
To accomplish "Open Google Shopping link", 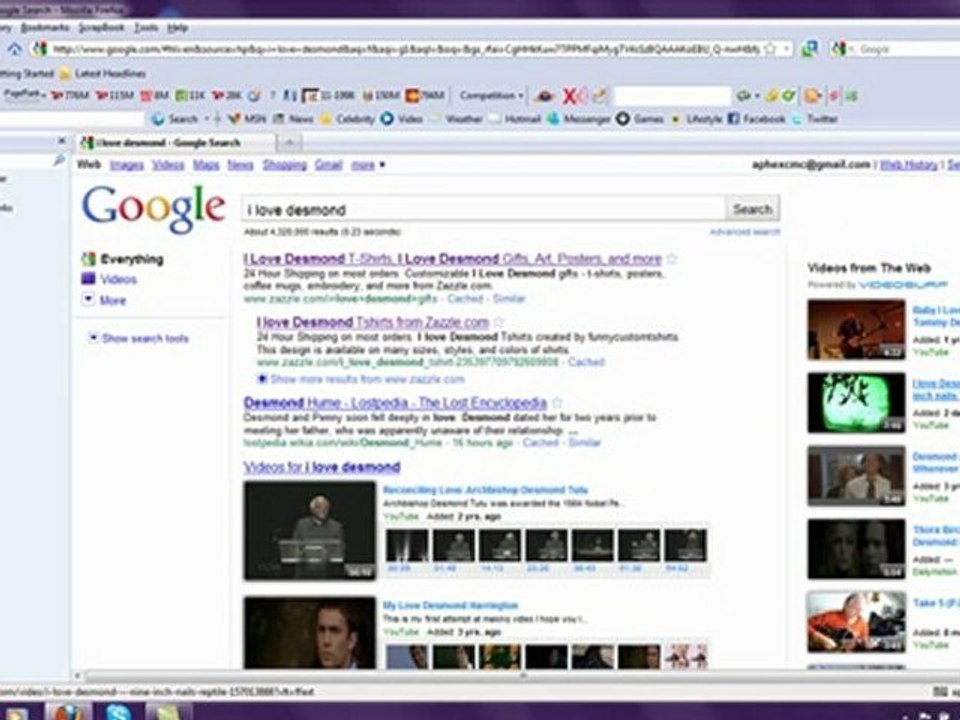I will (285, 165).
